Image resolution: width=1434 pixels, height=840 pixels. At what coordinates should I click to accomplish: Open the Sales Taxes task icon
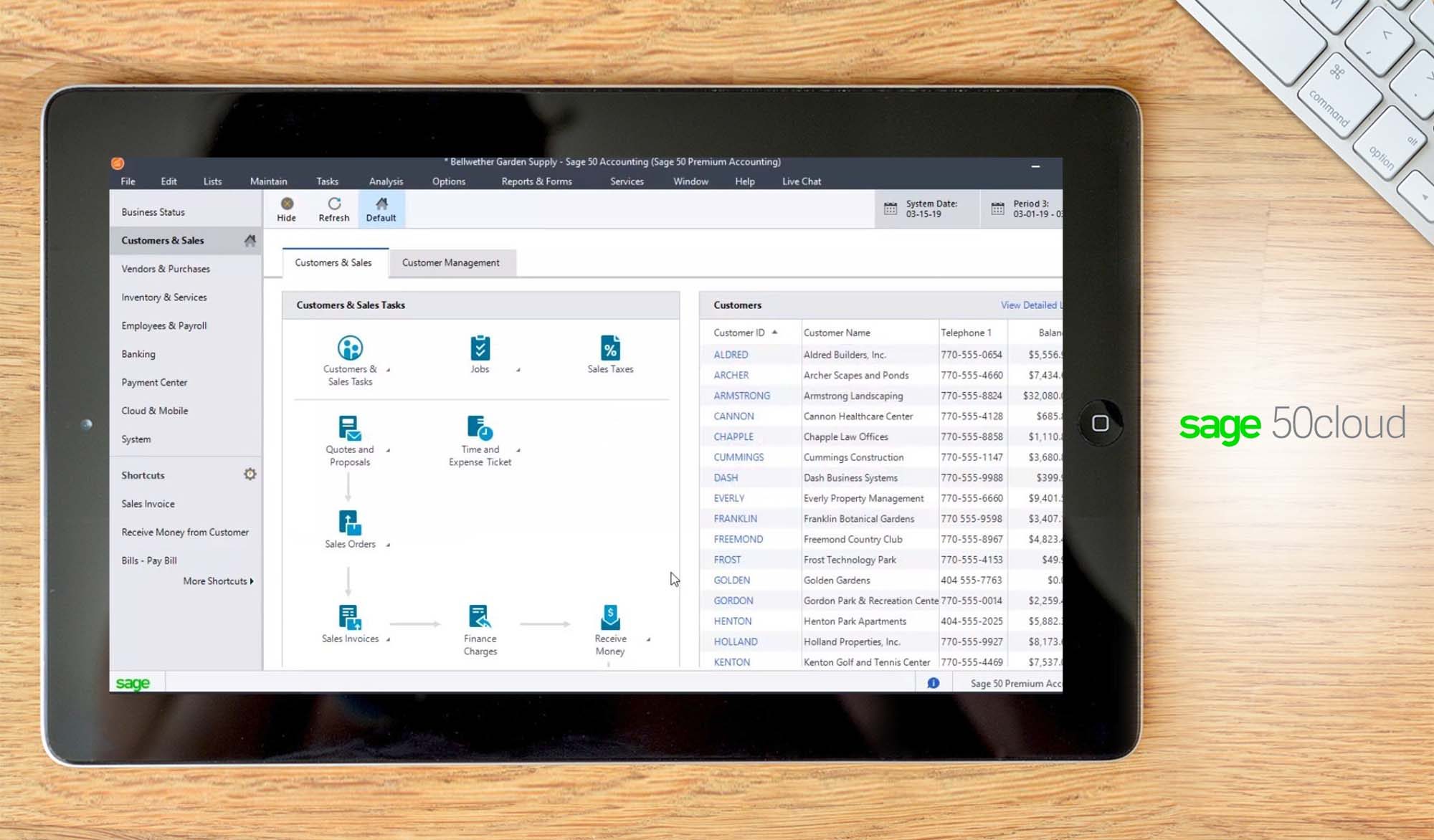(x=609, y=349)
